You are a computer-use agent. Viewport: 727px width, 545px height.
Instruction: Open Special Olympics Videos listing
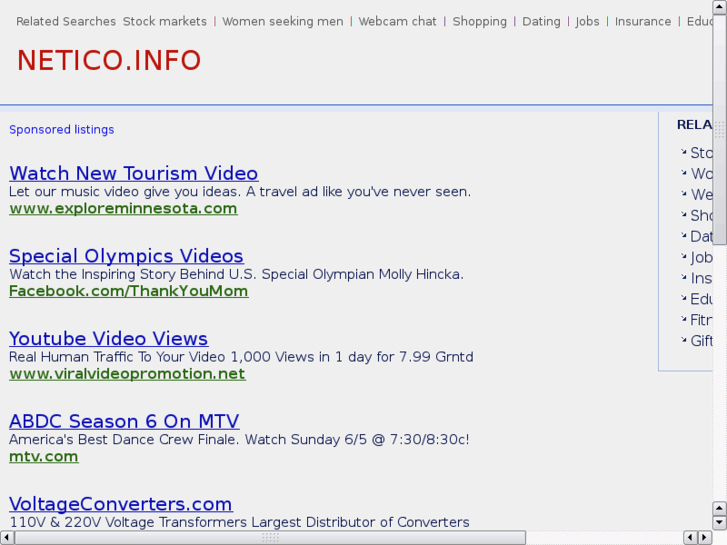pyautogui.click(x=127, y=256)
